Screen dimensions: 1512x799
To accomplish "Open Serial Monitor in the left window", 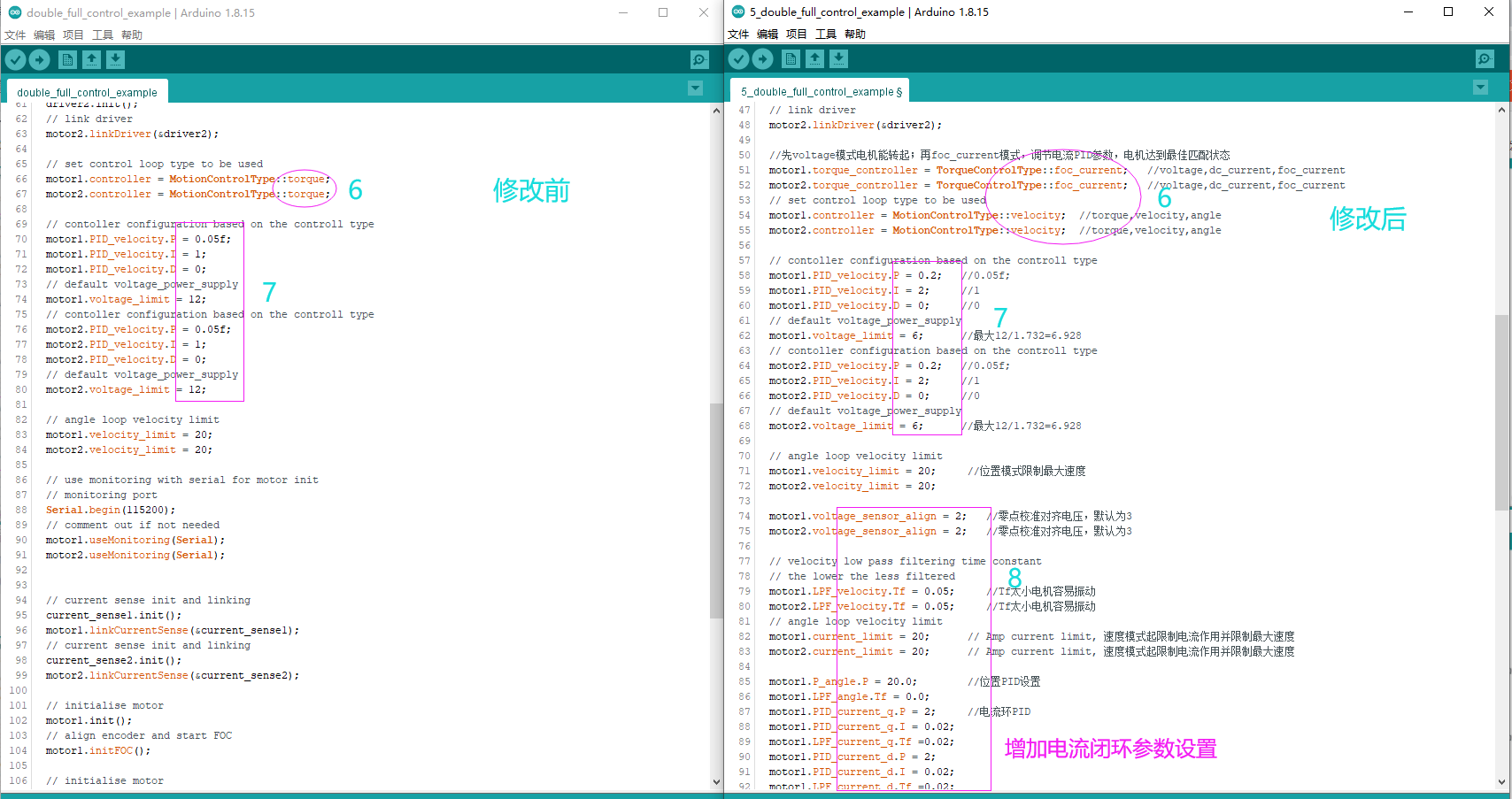I will tap(698, 58).
